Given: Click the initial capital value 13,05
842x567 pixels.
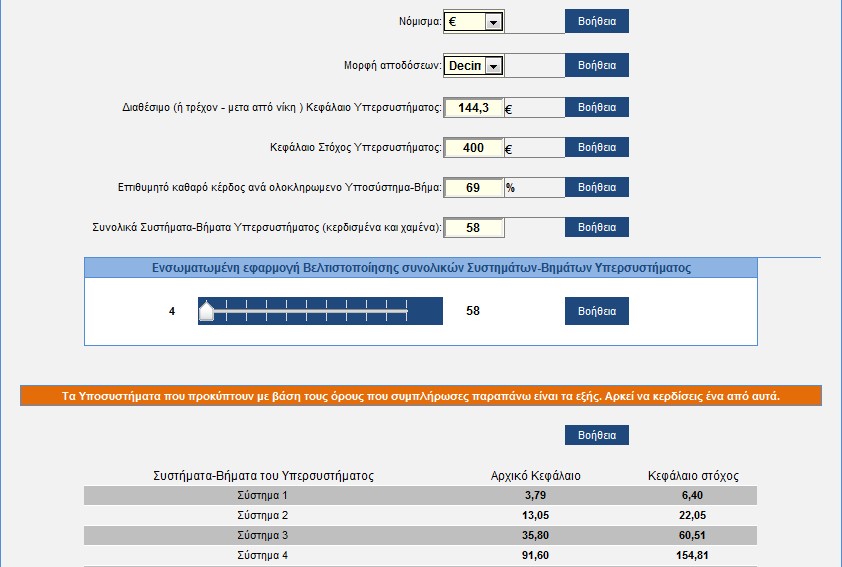Looking at the screenshot, I should [535, 515].
